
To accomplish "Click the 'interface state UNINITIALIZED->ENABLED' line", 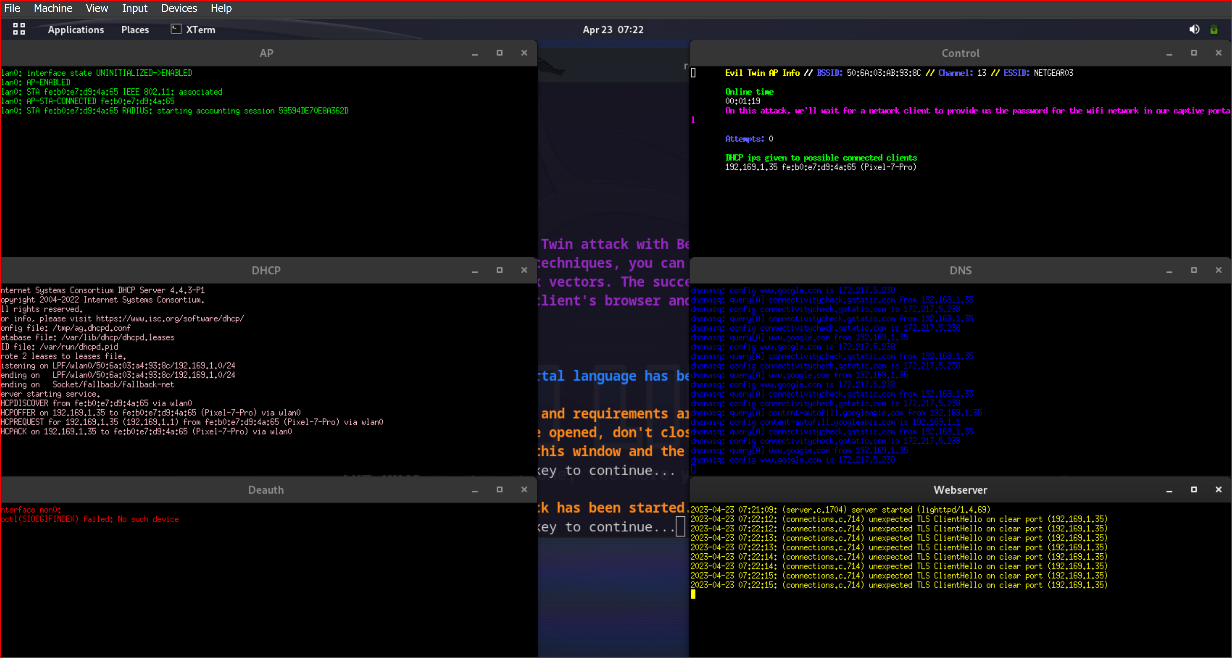I will pyautogui.click(x=97, y=73).
